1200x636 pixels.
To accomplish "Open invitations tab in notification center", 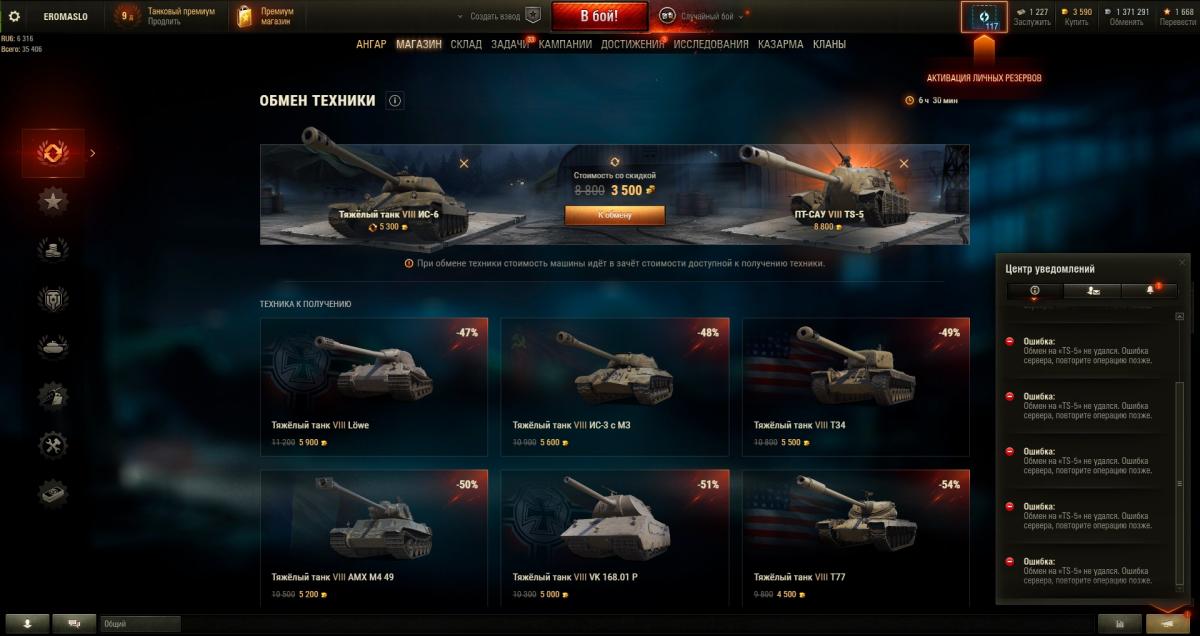I will pyautogui.click(x=1091, y=290).
